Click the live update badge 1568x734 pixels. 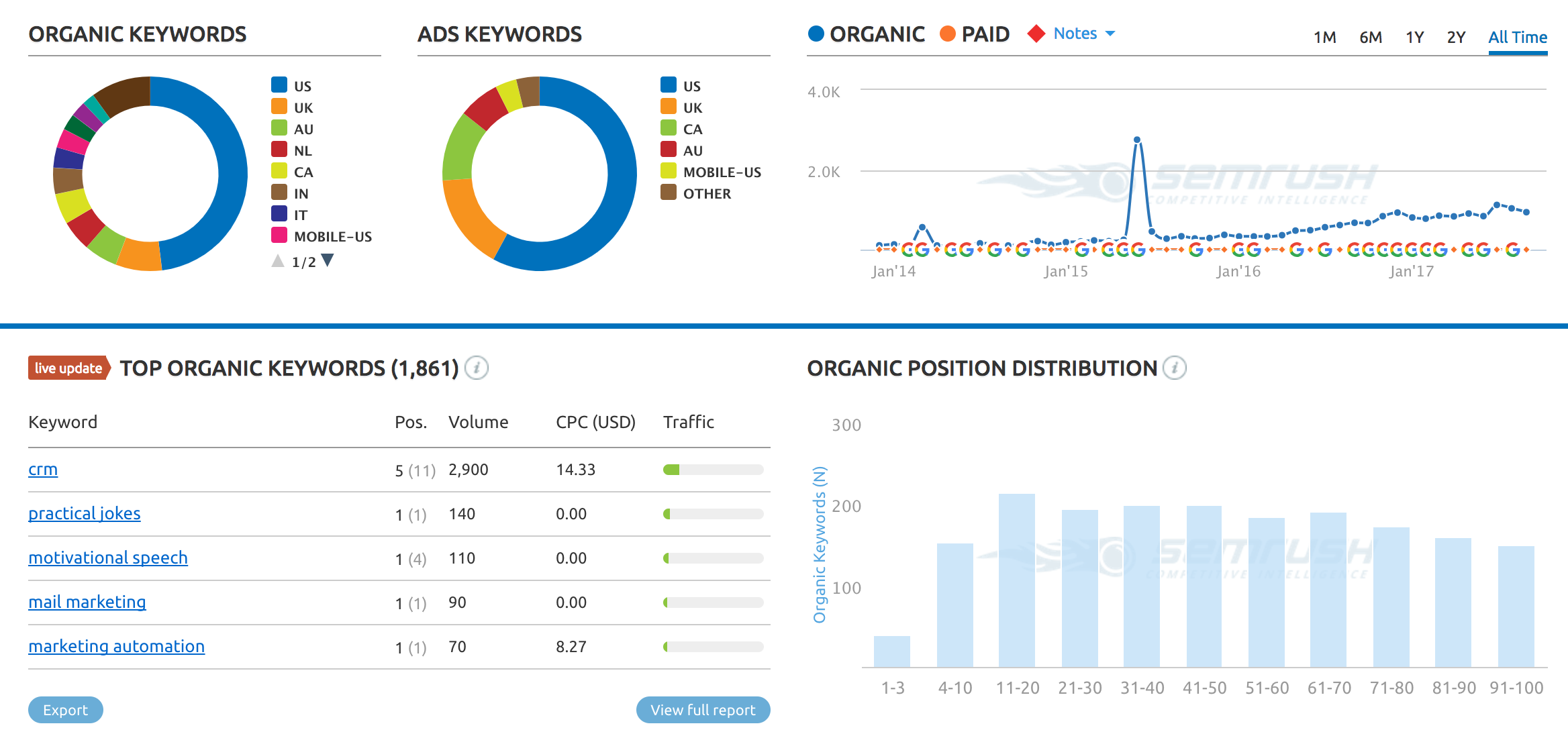click(68, 368)
